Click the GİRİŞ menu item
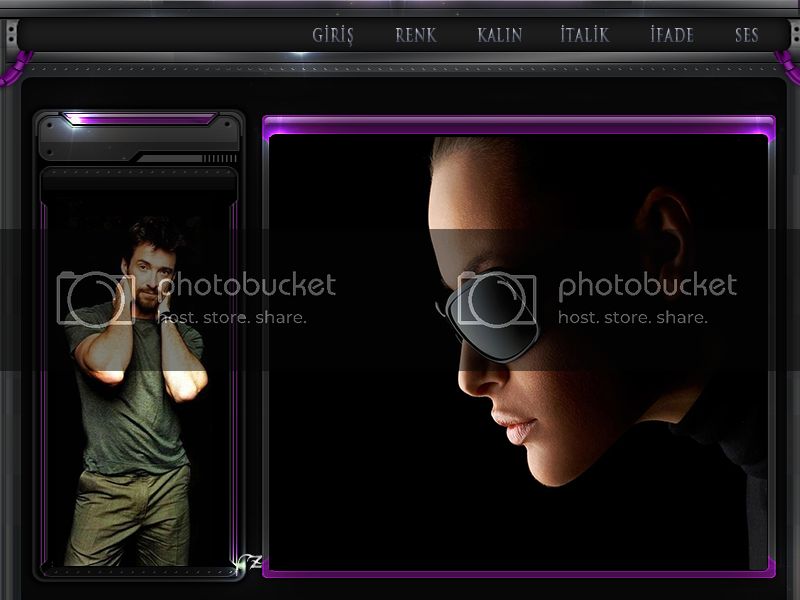Screen dimensions: 800x600 [x=333, y=35]
